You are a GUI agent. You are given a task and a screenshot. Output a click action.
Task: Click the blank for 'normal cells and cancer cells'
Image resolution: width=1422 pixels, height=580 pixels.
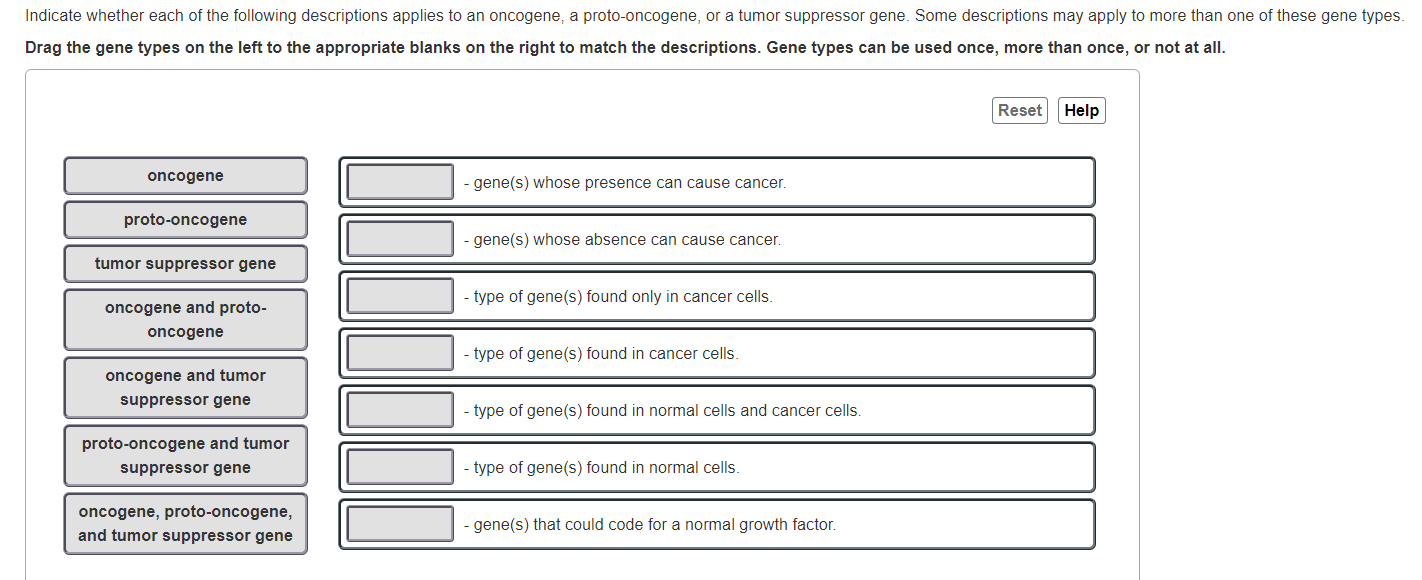tap(399, 409)
